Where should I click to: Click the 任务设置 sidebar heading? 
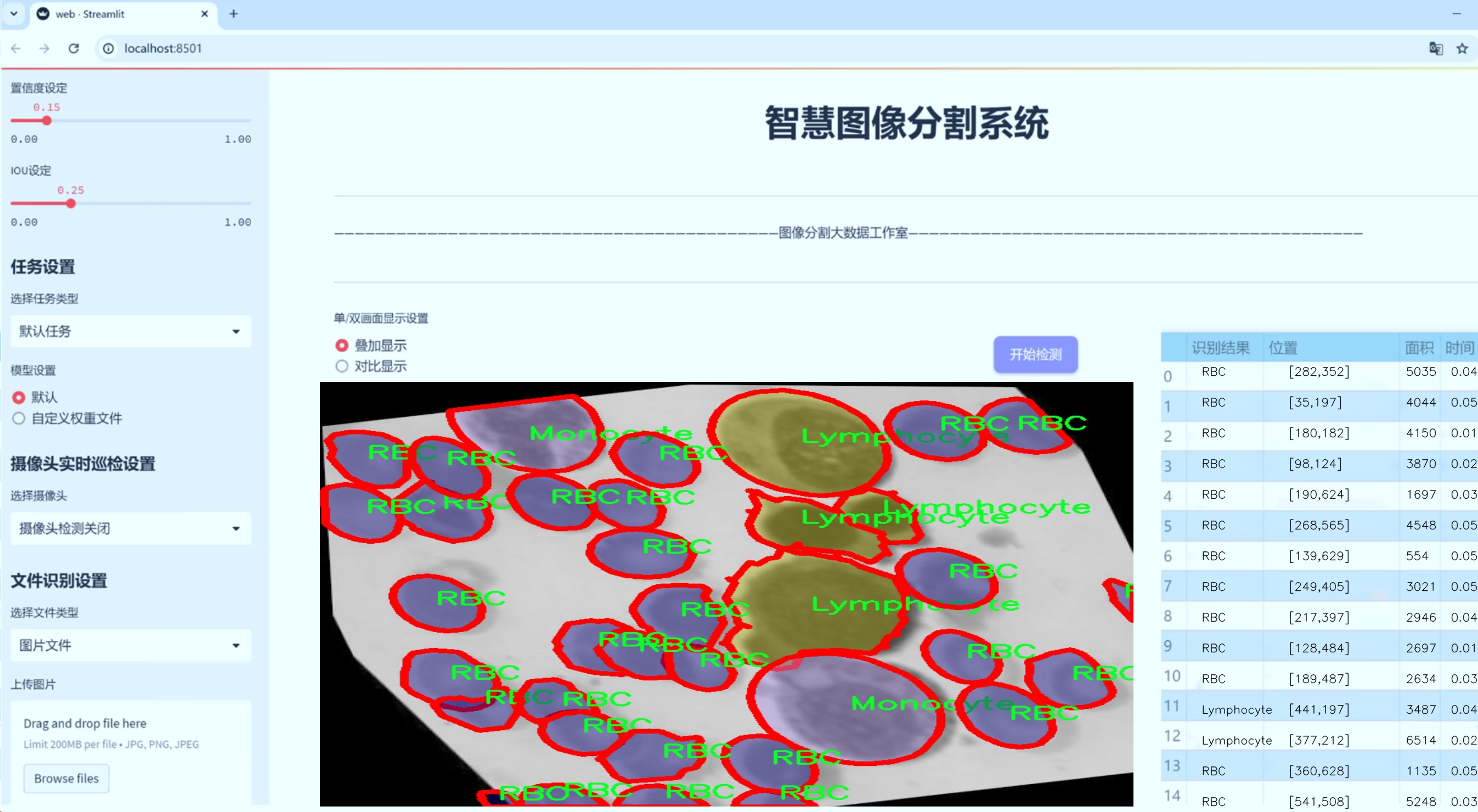tap(43, 267)
